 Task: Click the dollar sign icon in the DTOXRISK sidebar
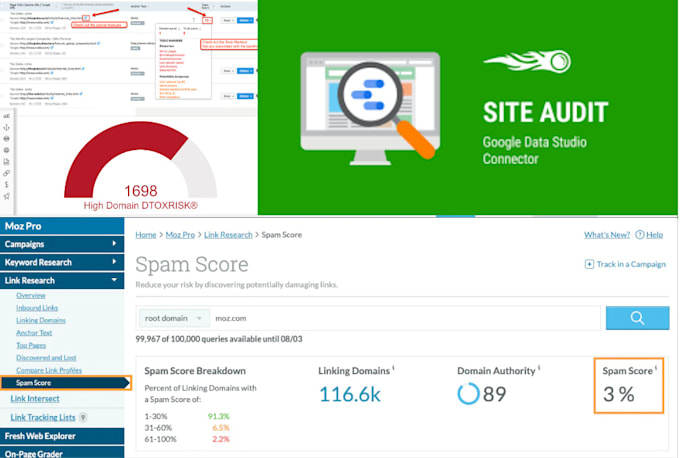pyautogui.click(x=7, y=184)
